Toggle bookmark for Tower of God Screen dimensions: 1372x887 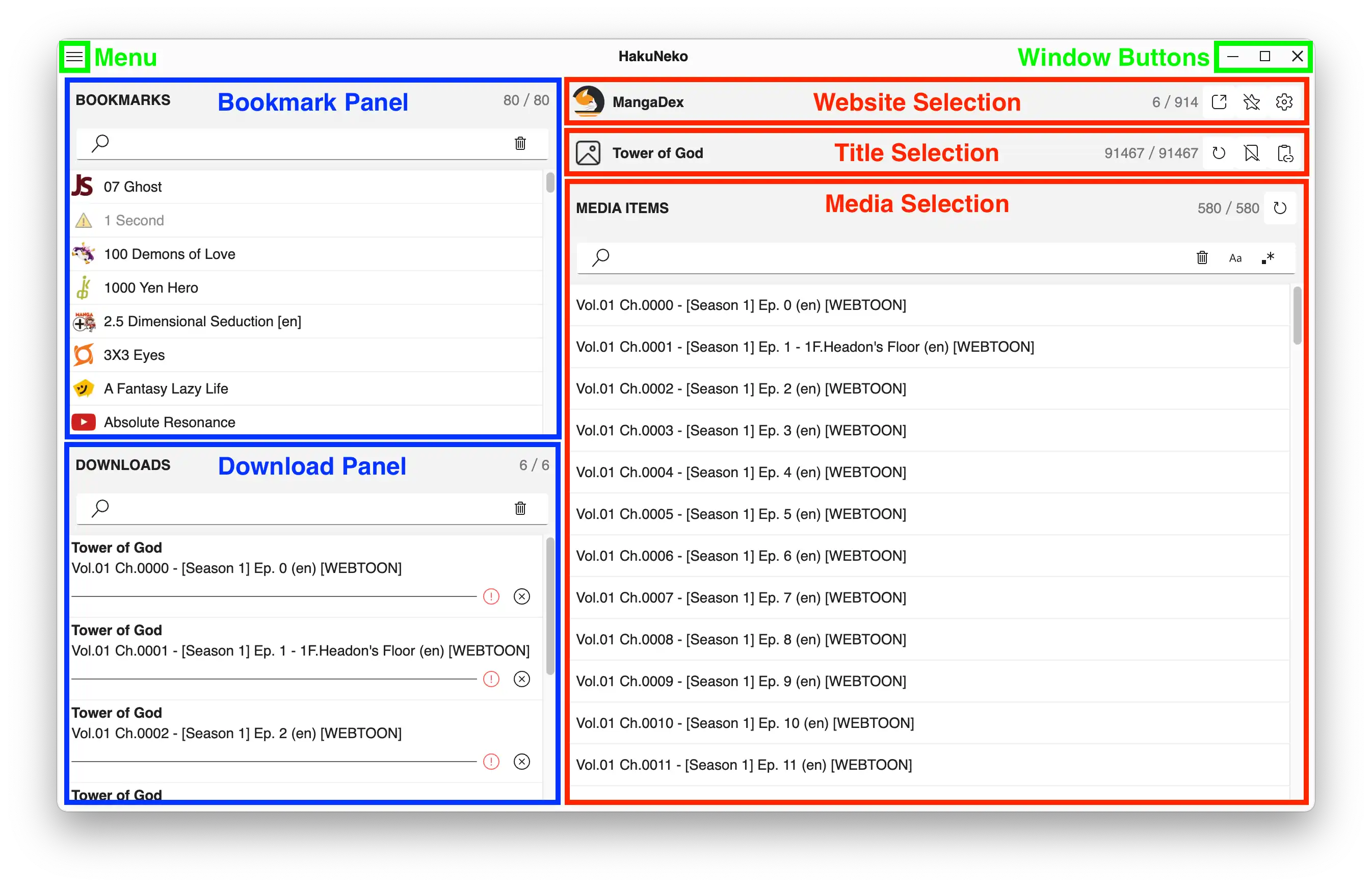pyautogui.click(x=1251, y=153)
